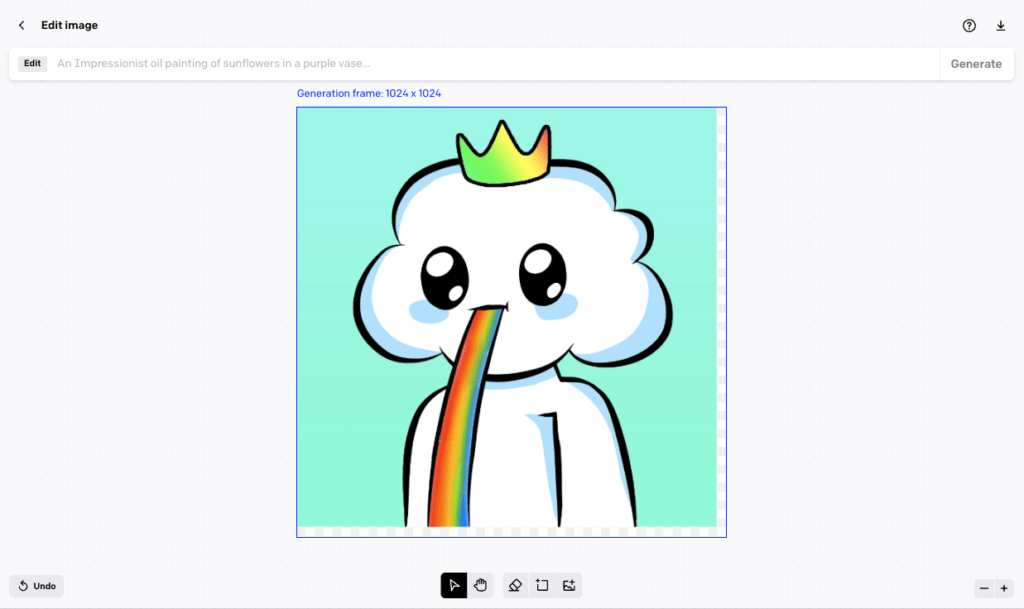This screenshot has height=609, width=1024.
Task: Click the Generate button
Action: coord(975,64)
